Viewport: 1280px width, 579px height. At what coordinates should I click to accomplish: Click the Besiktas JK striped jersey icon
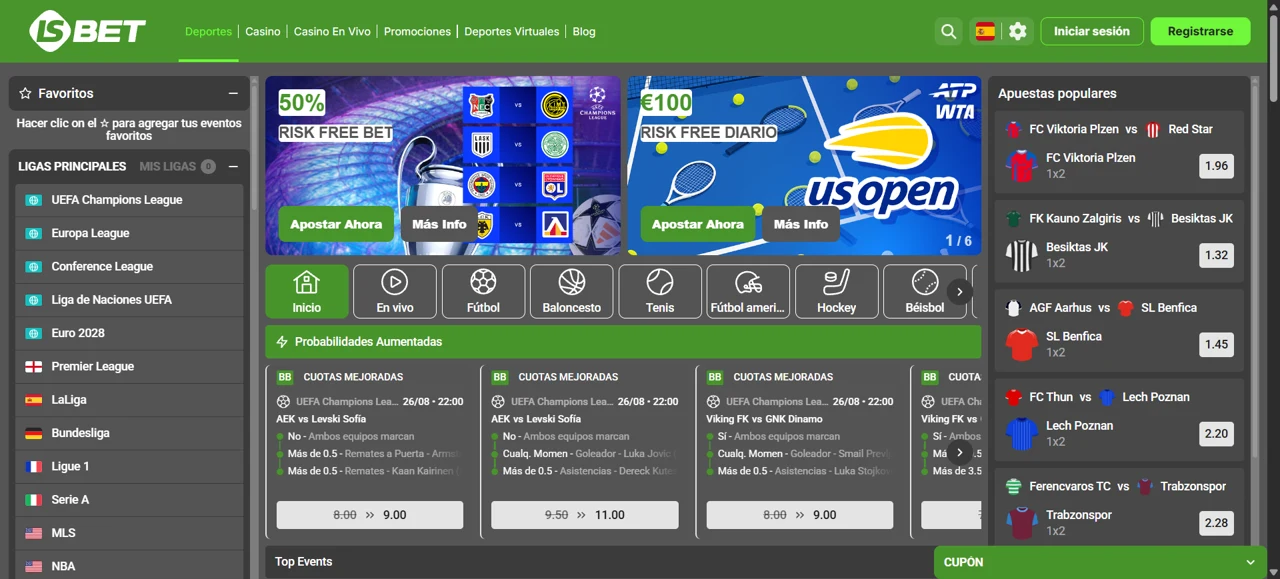pyautogui.click(x=1021, y=255)
